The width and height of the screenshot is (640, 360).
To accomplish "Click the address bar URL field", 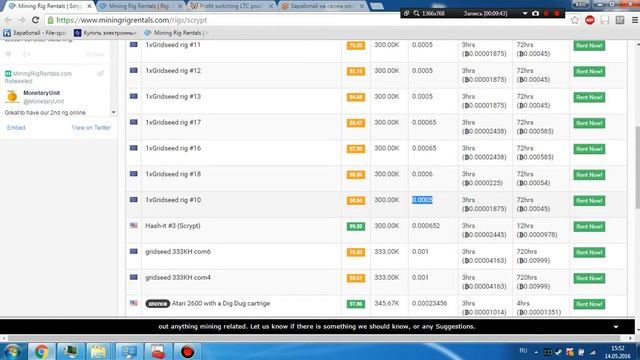I will tap(306, 20).
